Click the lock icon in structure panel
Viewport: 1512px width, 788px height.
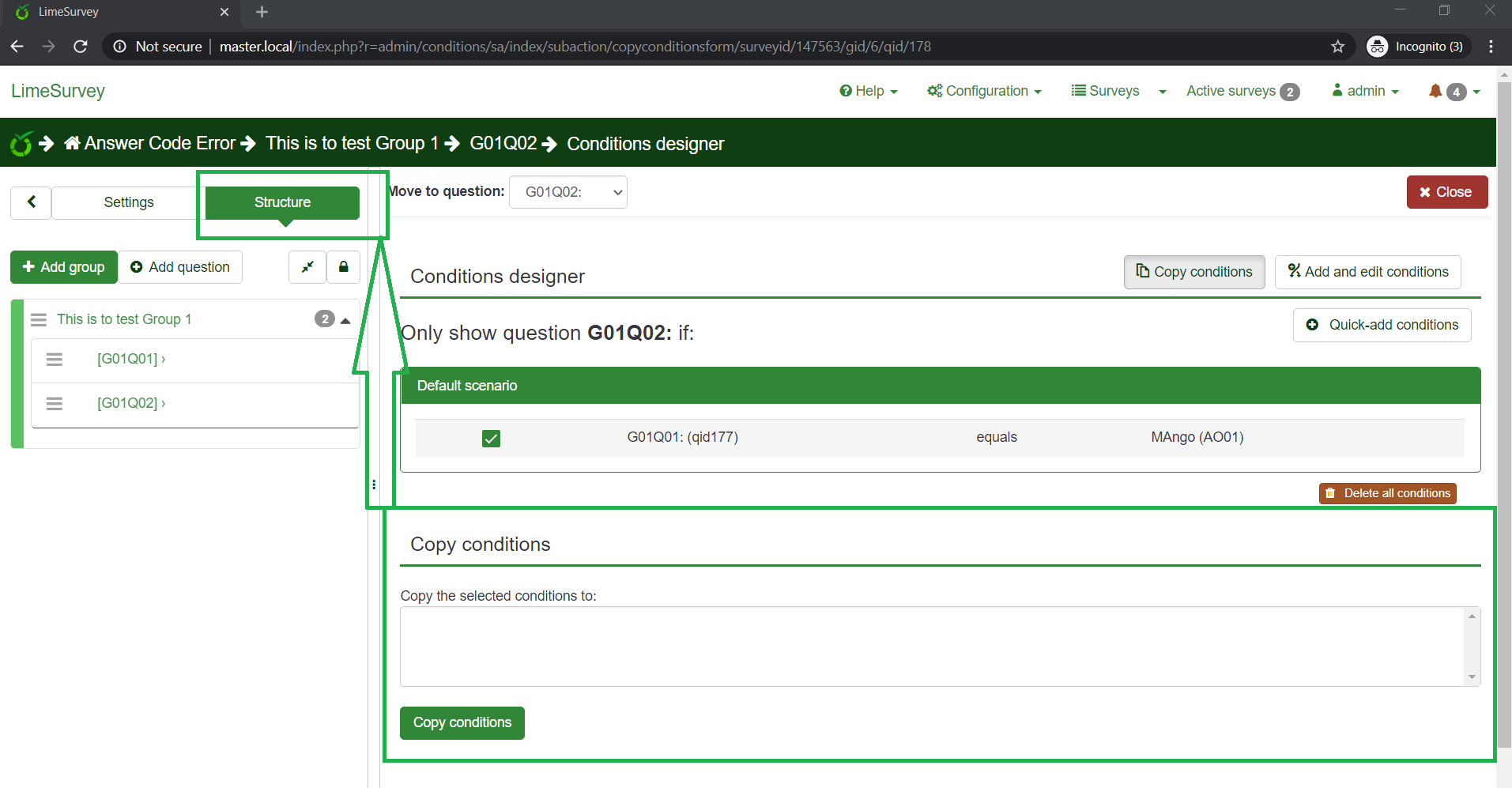[343, 267]
